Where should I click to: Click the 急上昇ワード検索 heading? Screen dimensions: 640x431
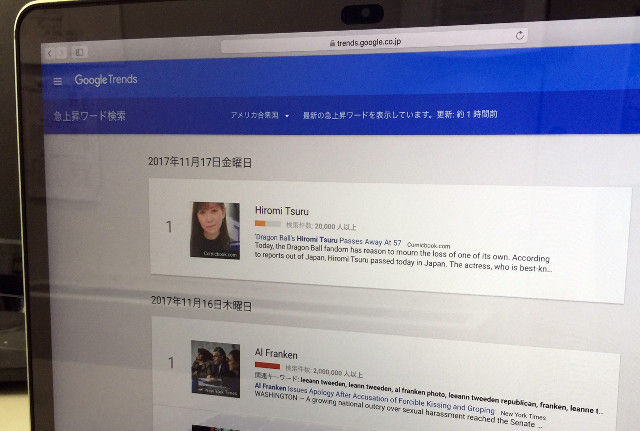pyautogui.click(x=90, y=116)
